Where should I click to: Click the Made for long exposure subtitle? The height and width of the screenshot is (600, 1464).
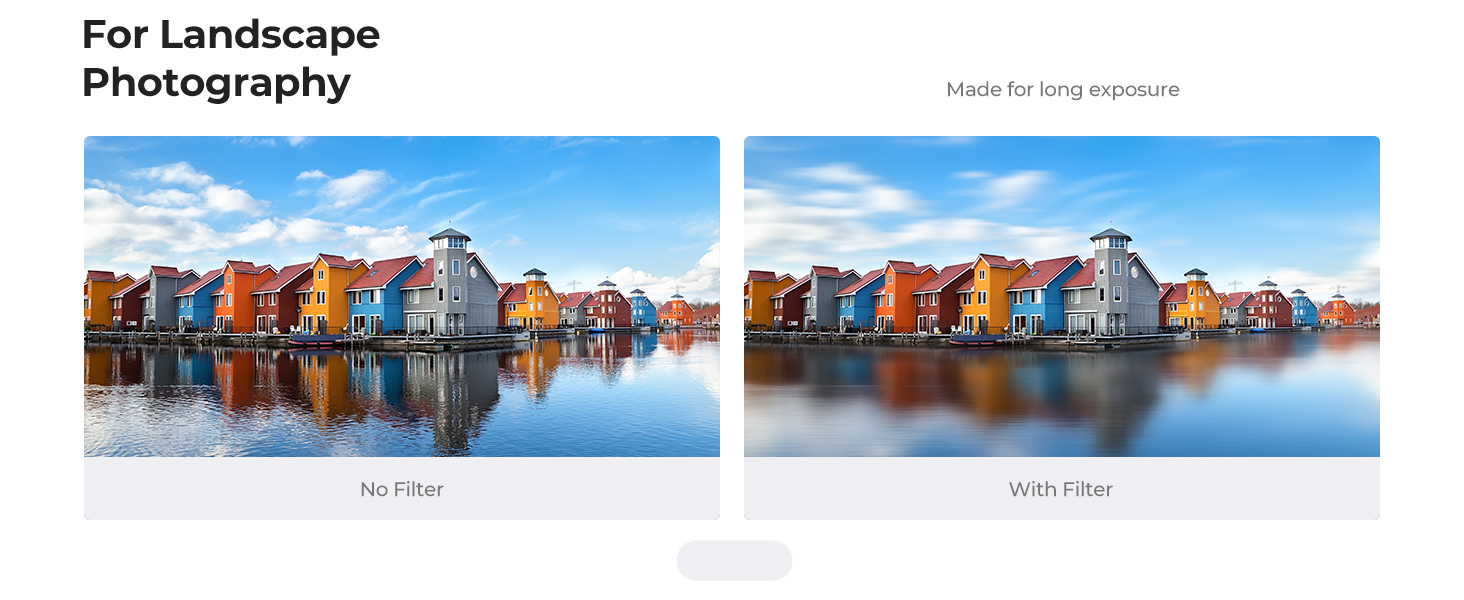point(1063,89)
